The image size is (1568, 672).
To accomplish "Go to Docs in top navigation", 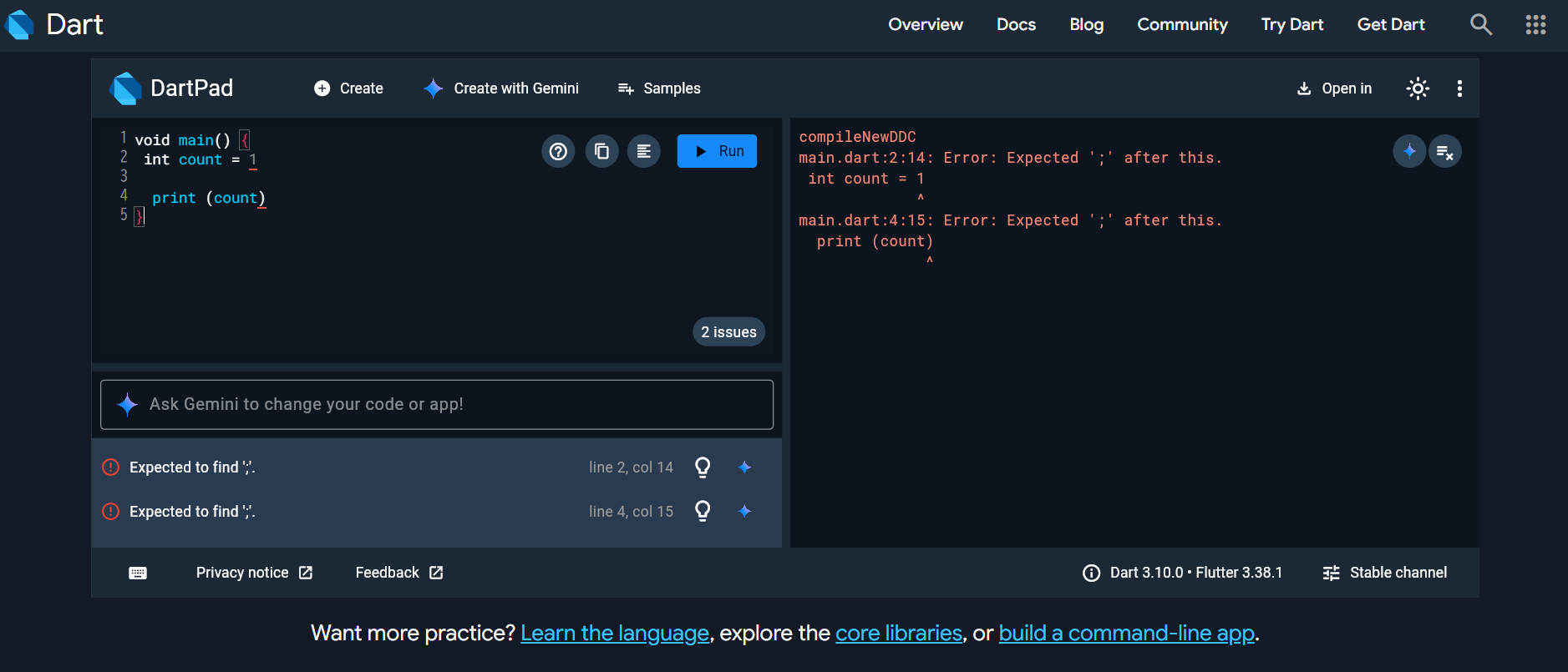I will point(1016,24).
